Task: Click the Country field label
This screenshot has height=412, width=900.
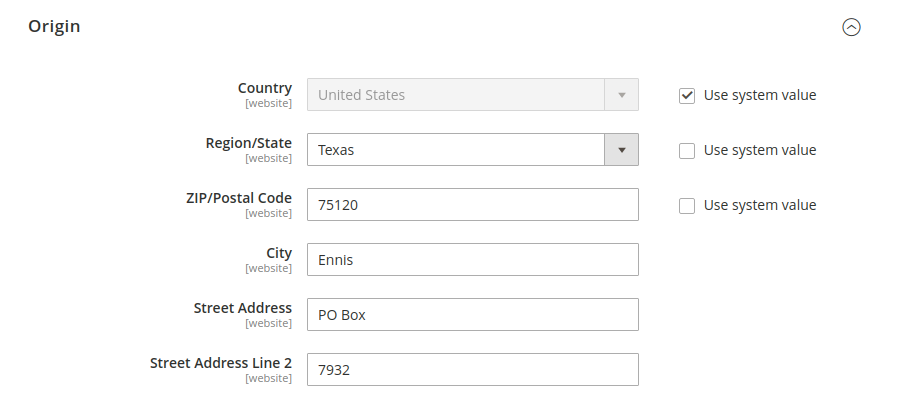Action: click(x=265, y=88)
